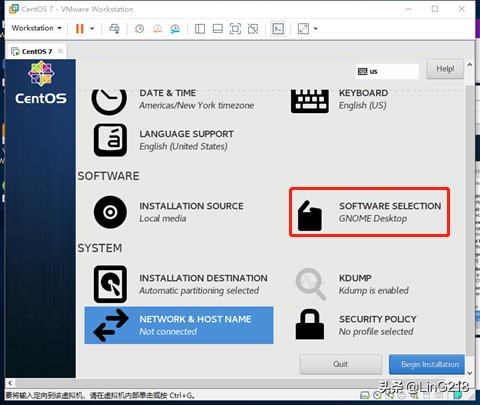Click the Help! button
480x405 pixels.
[445, 69]
